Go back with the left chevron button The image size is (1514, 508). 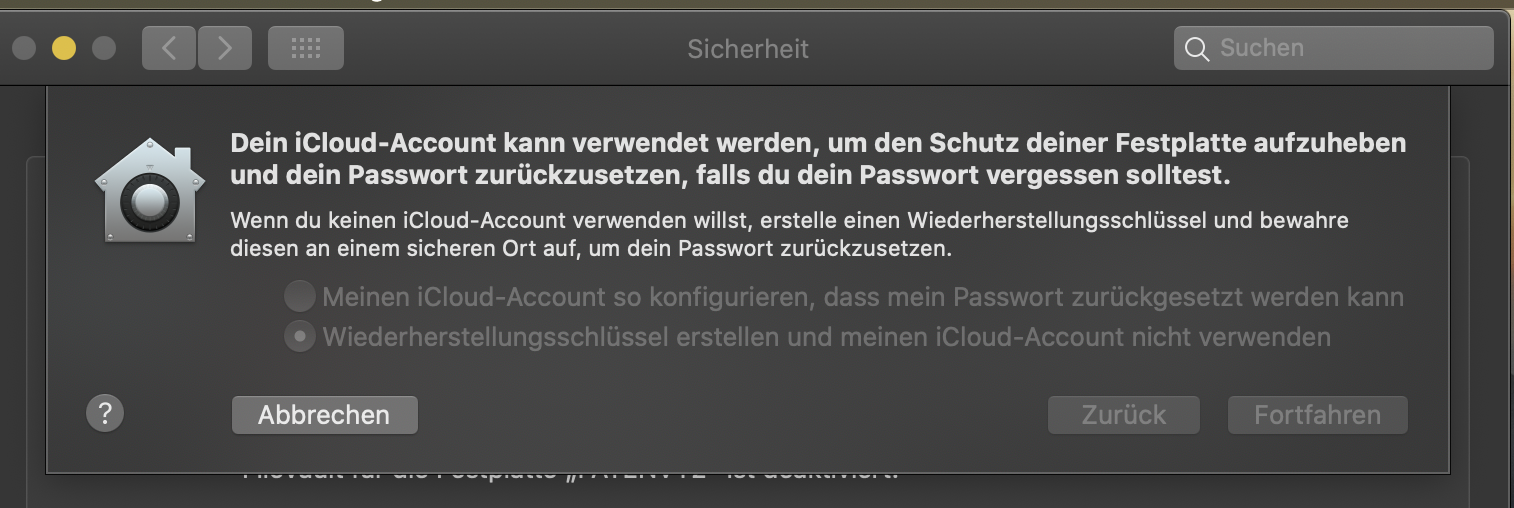(x=169, y=48)
